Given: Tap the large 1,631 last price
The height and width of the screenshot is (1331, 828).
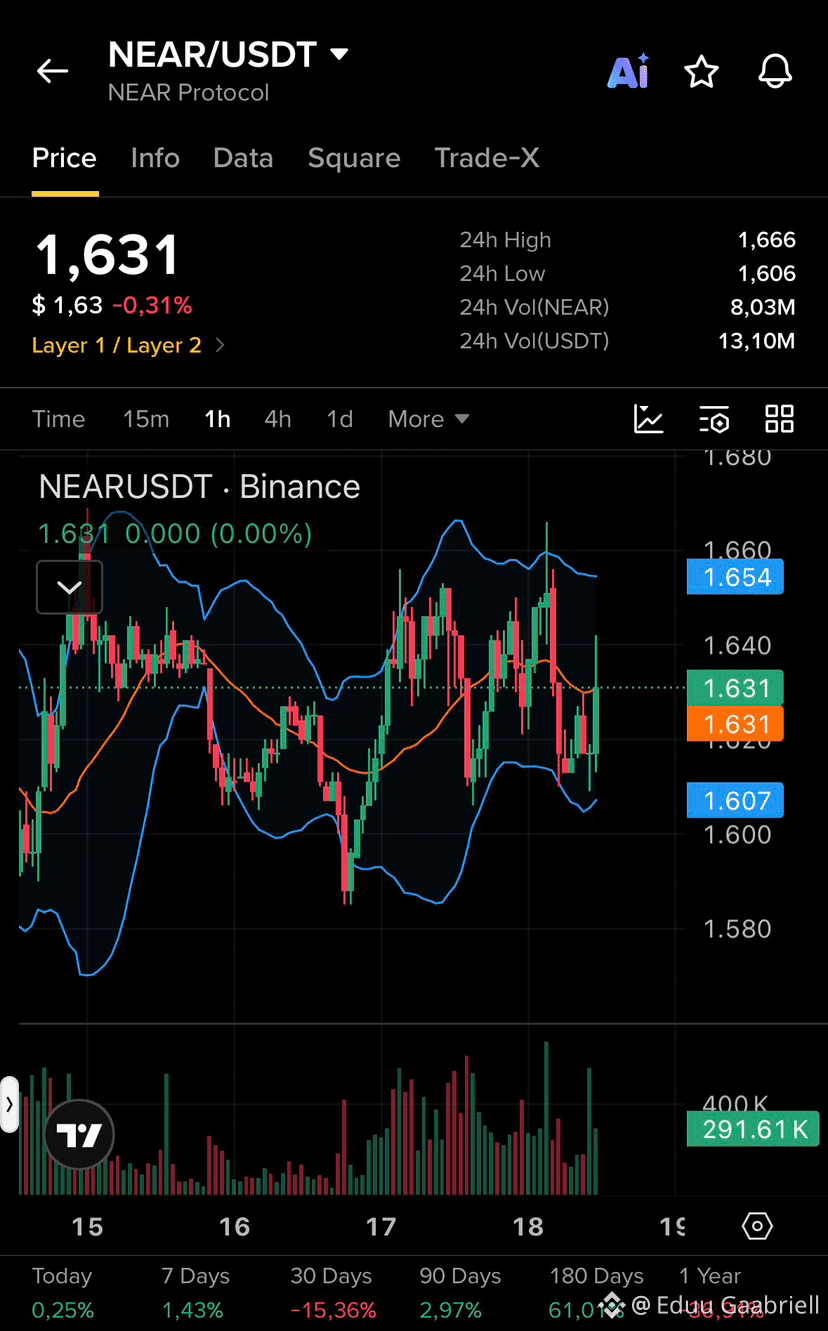Looking at the screenshot, I should 108,255.
